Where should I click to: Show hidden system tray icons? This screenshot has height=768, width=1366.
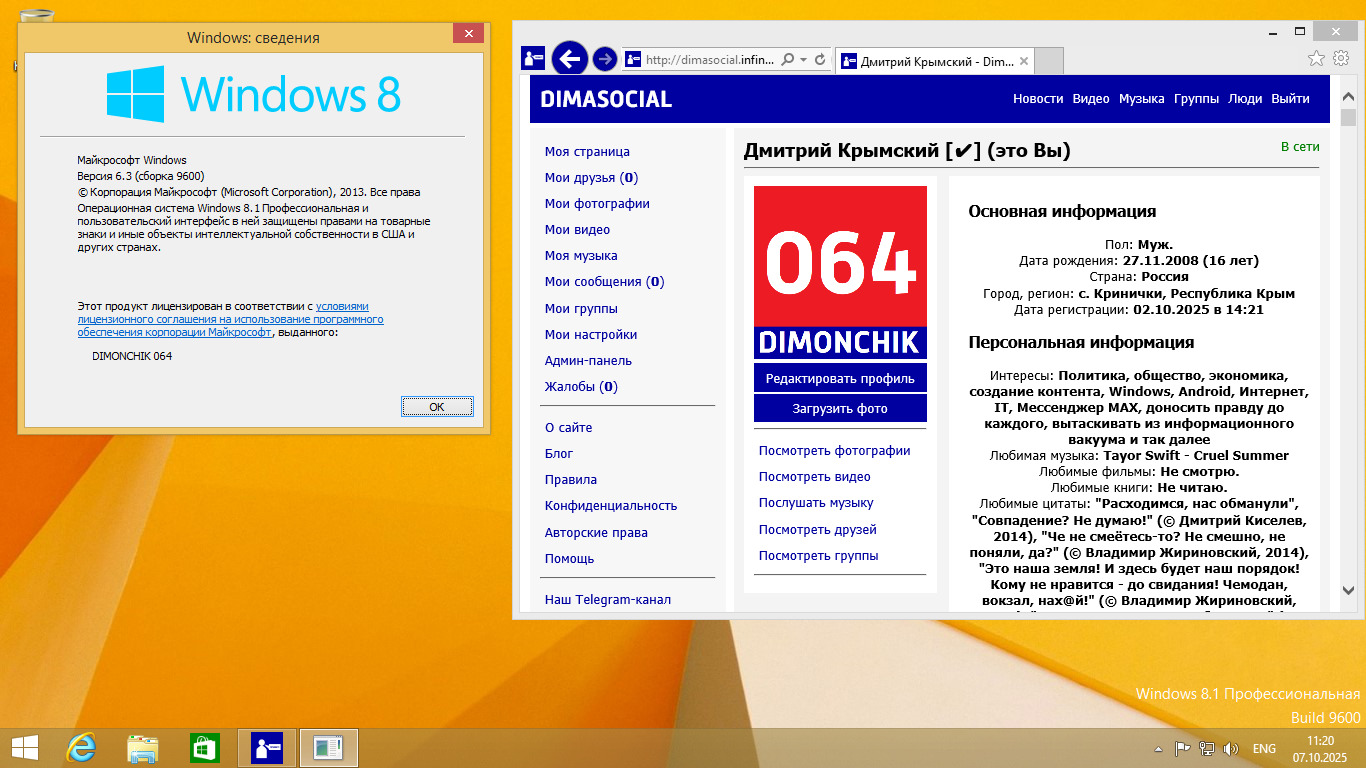1158,749
